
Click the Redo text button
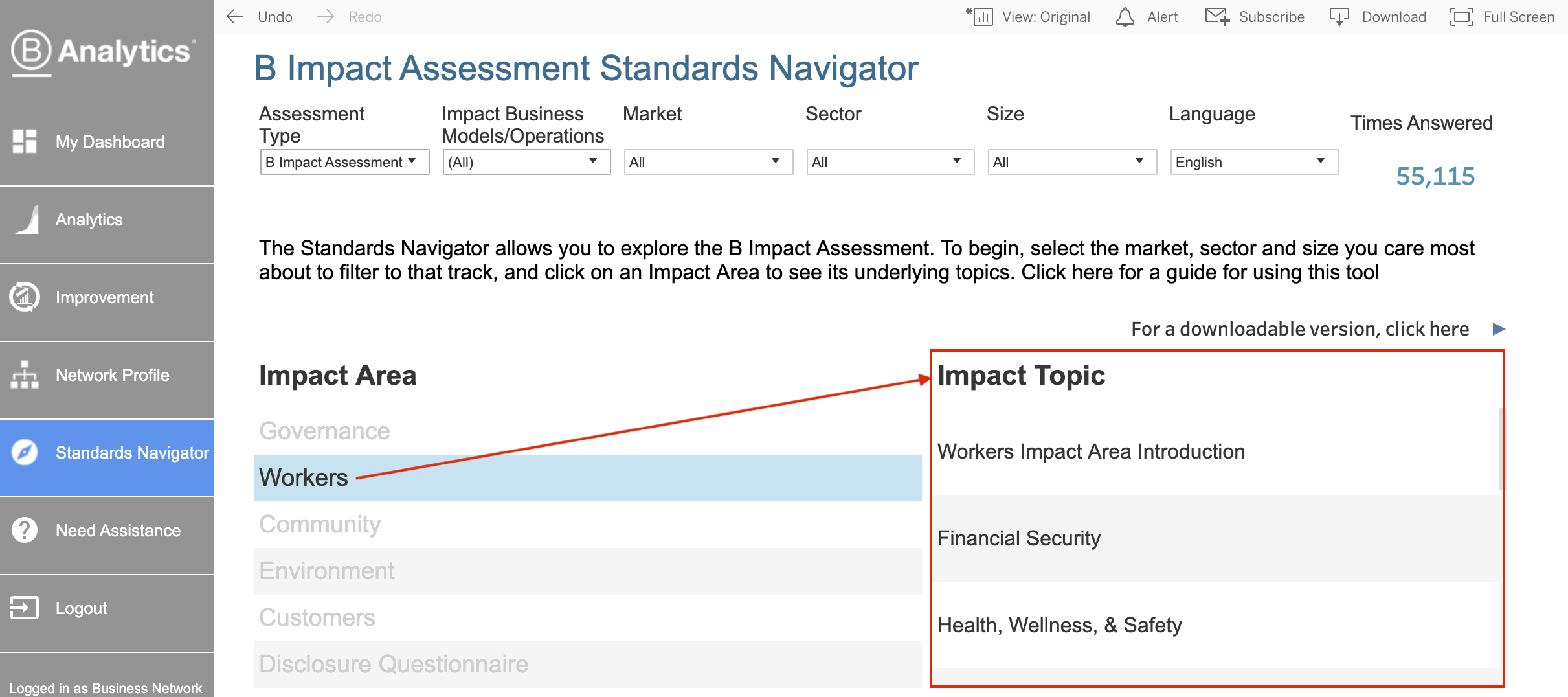(365, 17)
